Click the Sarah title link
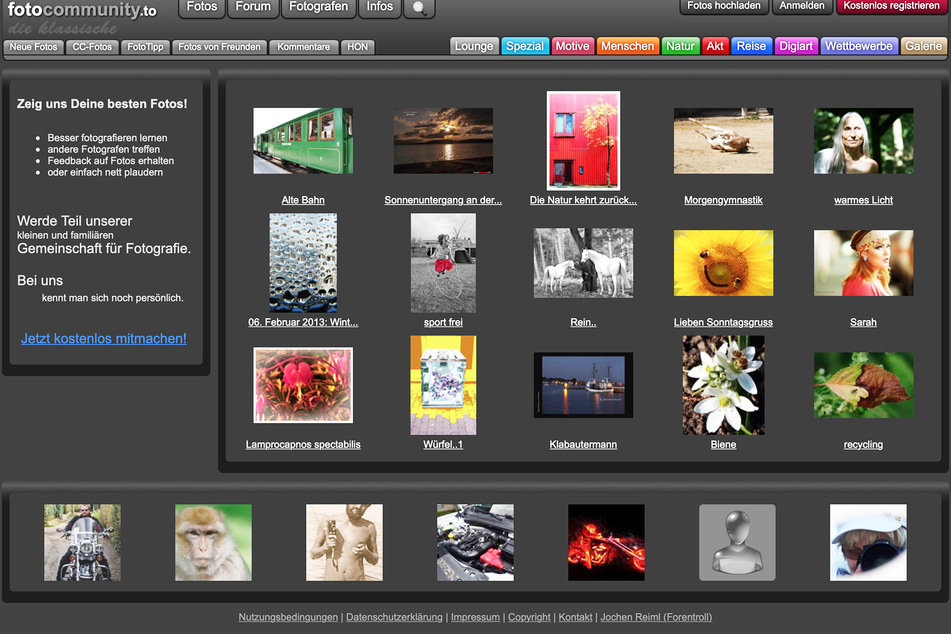Image resolution: width=951 pixels, height=634 pixels. (x=864, y=322)
